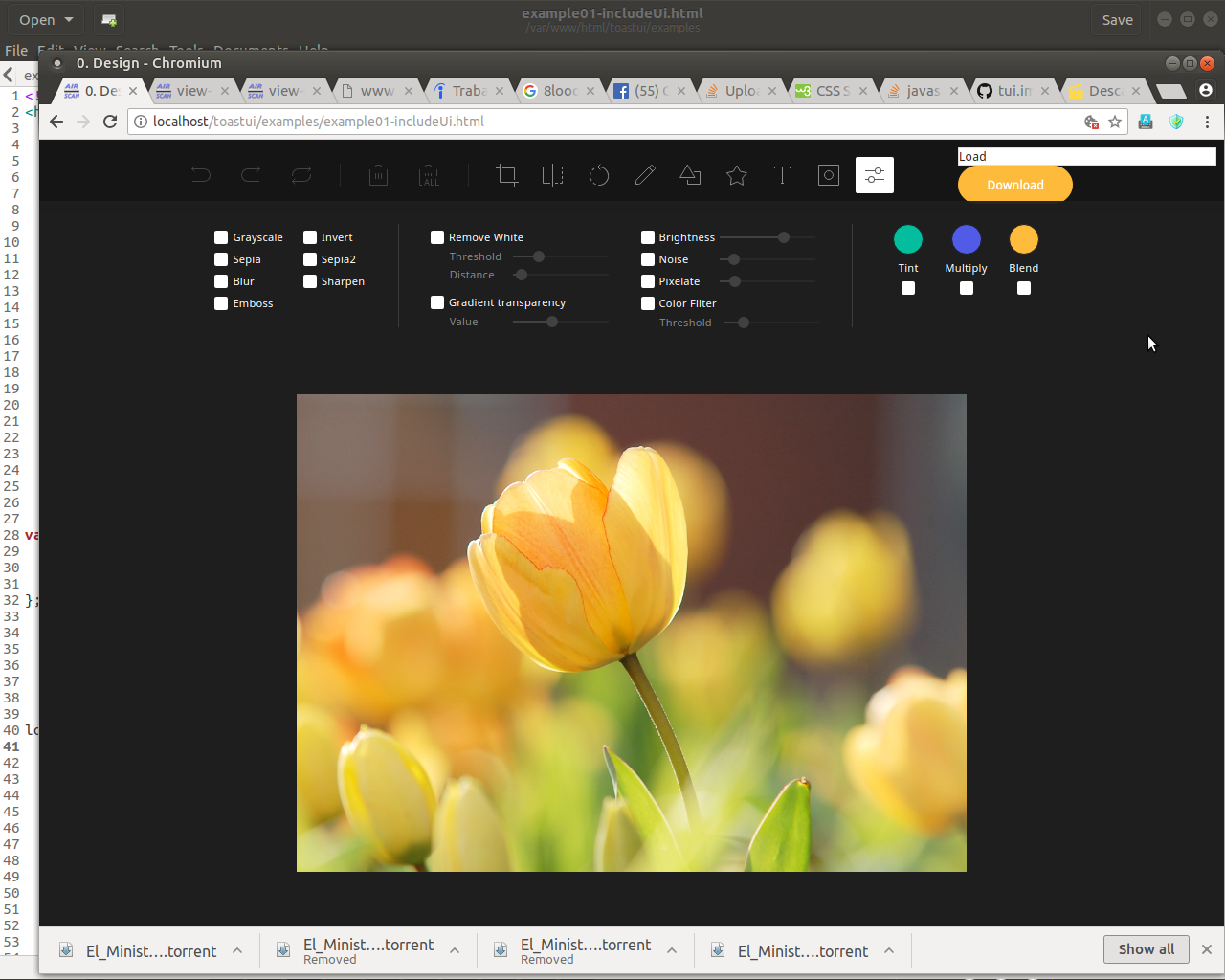The image size is (1225, 980).
Task: Select the Rotate tool
Action: tap(598, 175)
